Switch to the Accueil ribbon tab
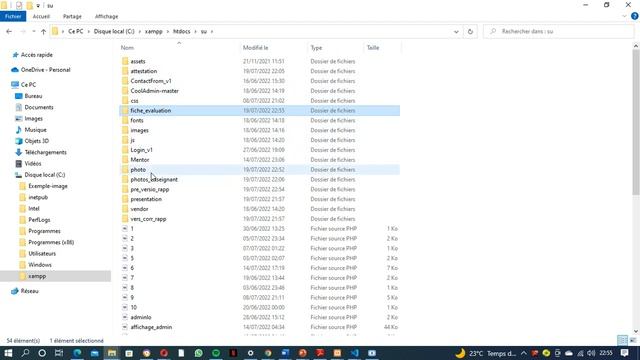Image resolution: width=640 pixels, height=360 pixels. point(41,16)
